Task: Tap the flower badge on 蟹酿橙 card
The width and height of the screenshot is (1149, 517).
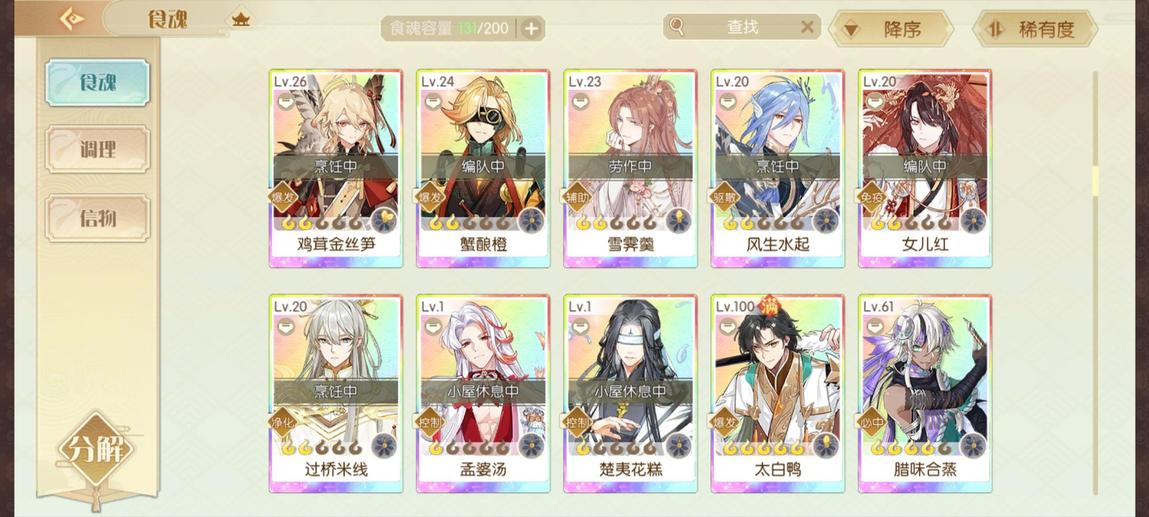Action: coord(531,220)
